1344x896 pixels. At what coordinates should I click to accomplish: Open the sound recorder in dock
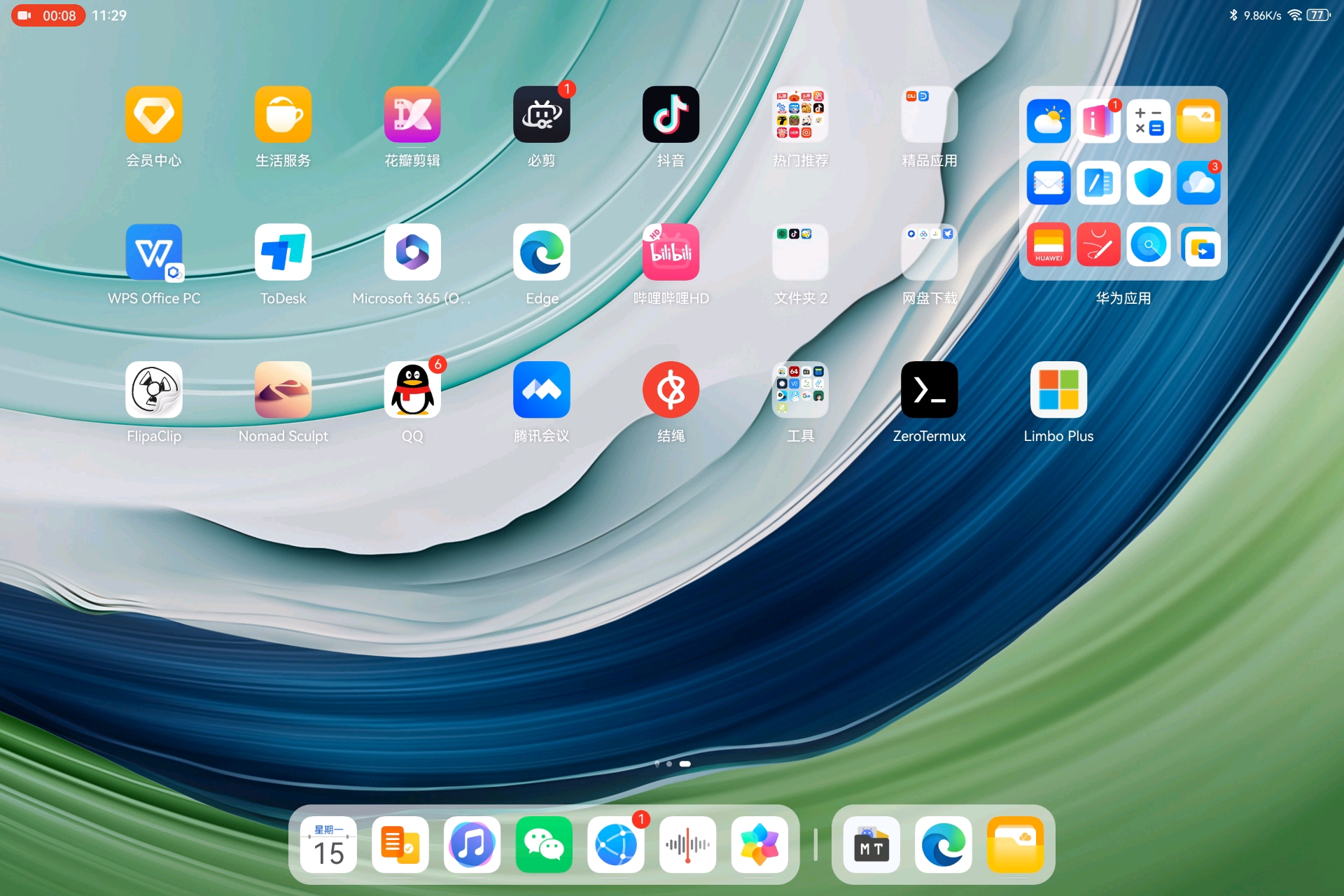[x=688, y=844]
